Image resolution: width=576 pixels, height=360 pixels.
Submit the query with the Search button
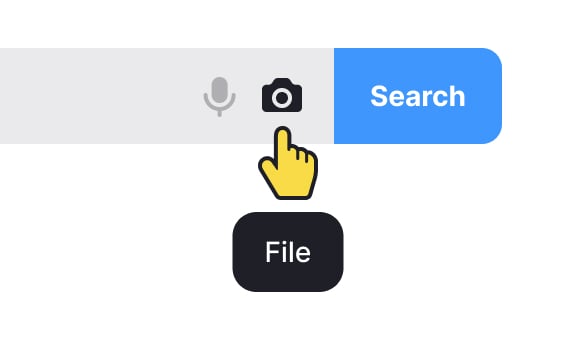(x=418, y=96)
